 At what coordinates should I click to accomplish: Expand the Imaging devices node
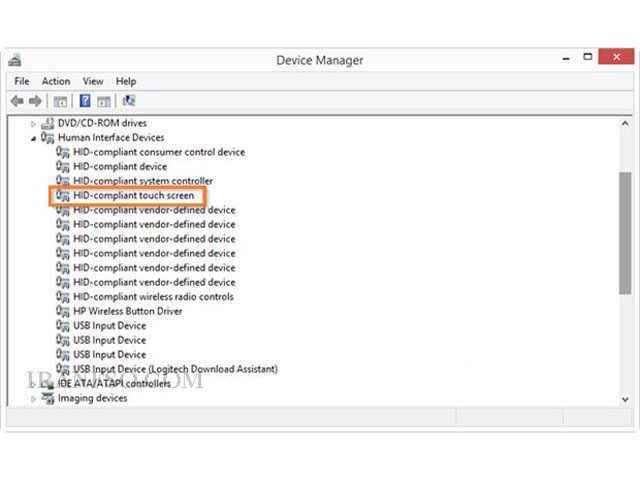33,399
